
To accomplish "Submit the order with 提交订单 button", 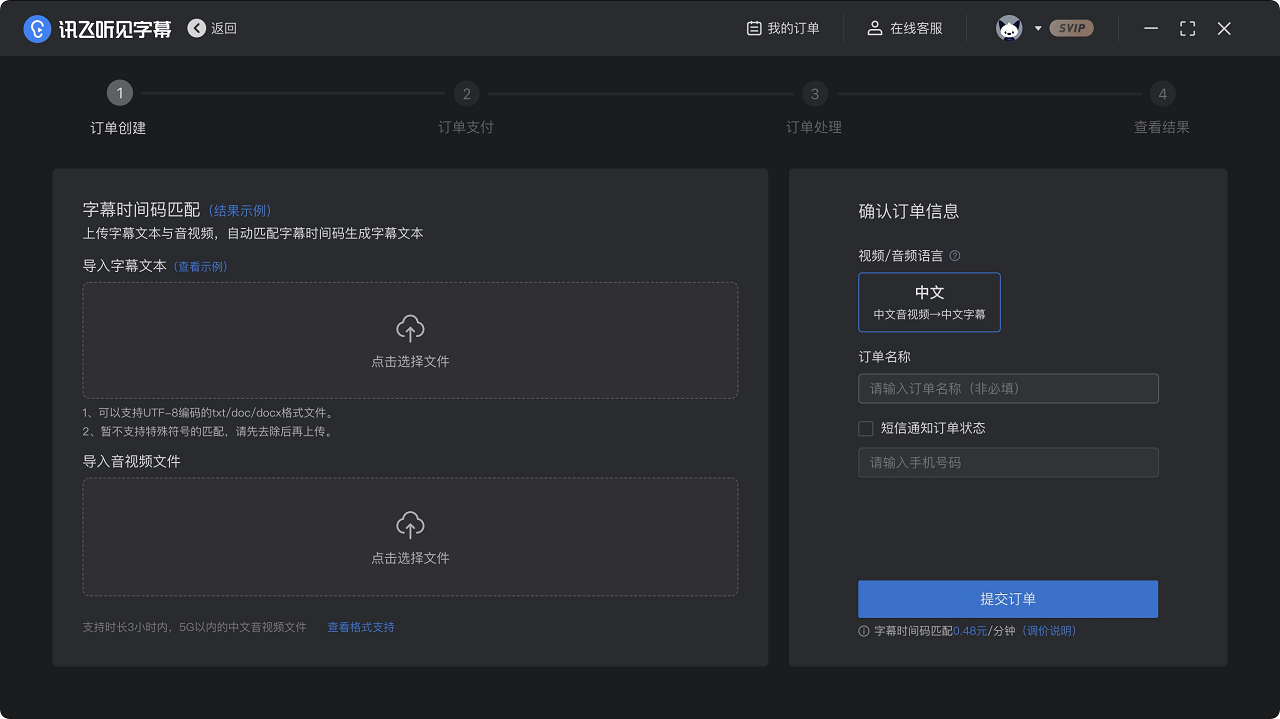I will 1008,599.
